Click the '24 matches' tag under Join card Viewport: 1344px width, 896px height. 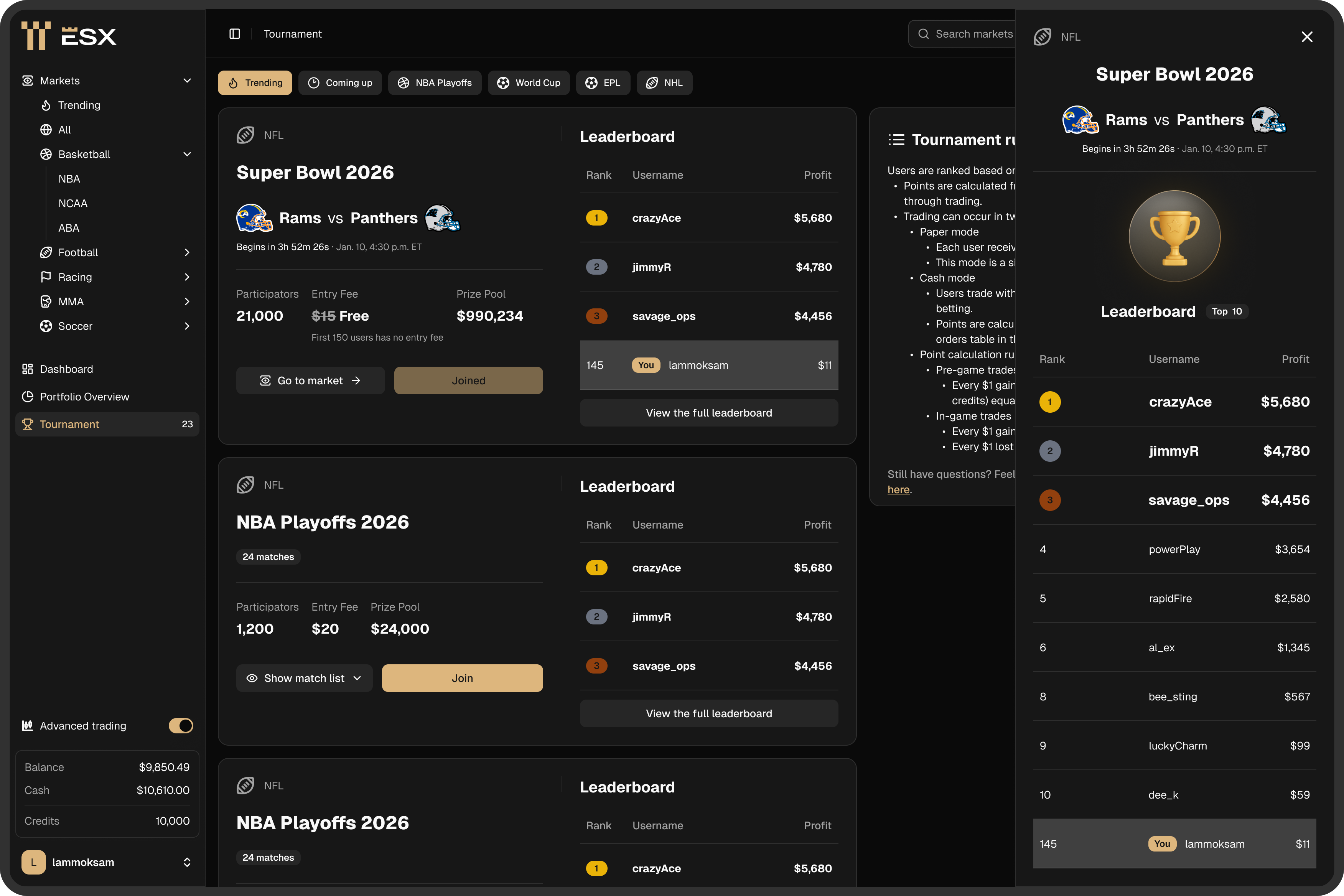[x=268, y=557]
